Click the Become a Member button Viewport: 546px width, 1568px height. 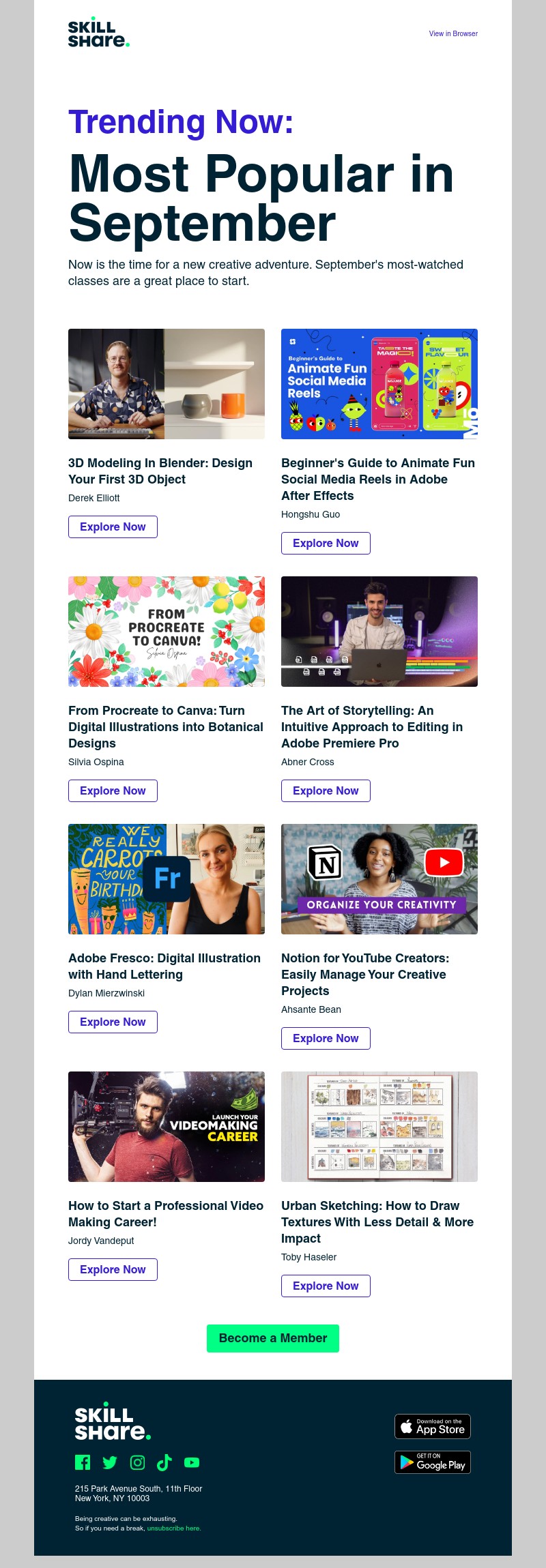tap(273, 1338)
